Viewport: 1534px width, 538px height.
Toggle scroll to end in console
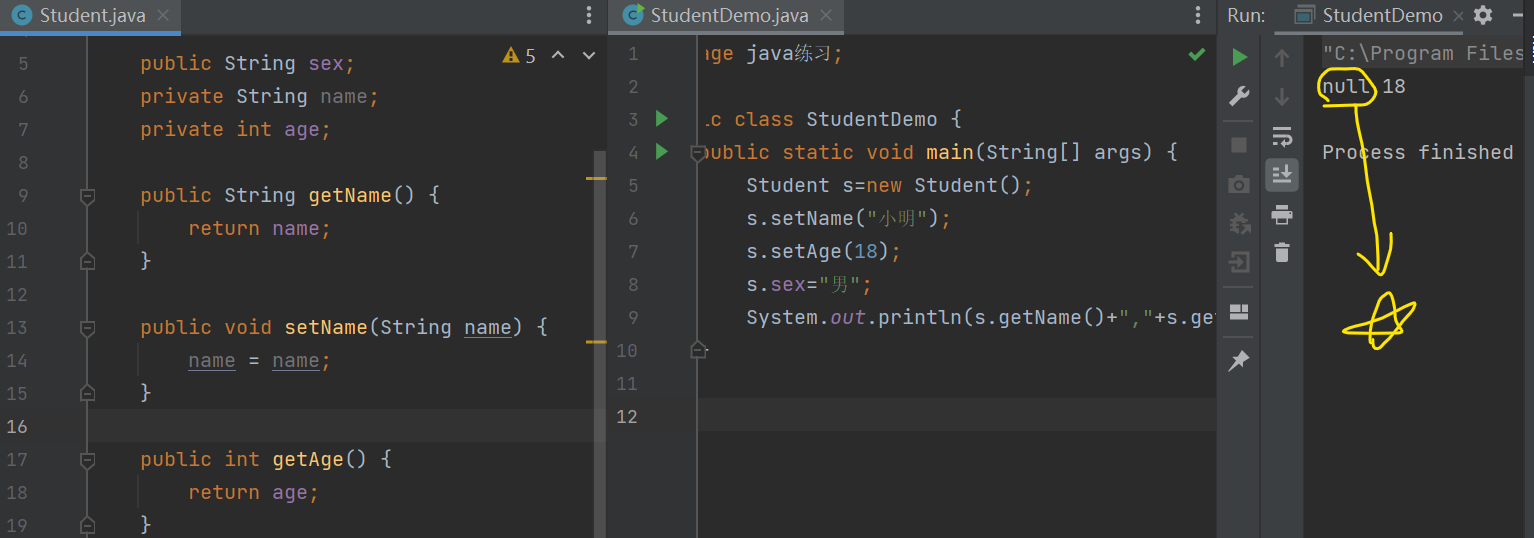pyautogui.click(x=1281, y=174)
